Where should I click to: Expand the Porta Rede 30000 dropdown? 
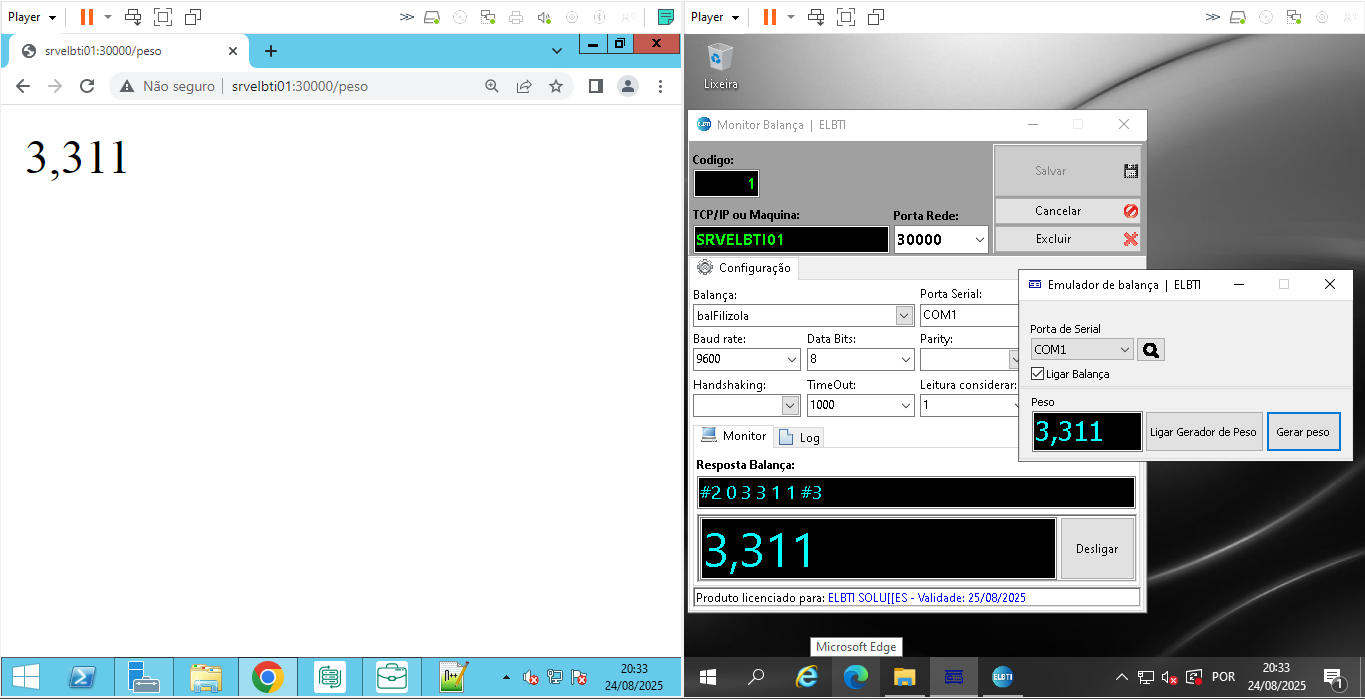977,240
